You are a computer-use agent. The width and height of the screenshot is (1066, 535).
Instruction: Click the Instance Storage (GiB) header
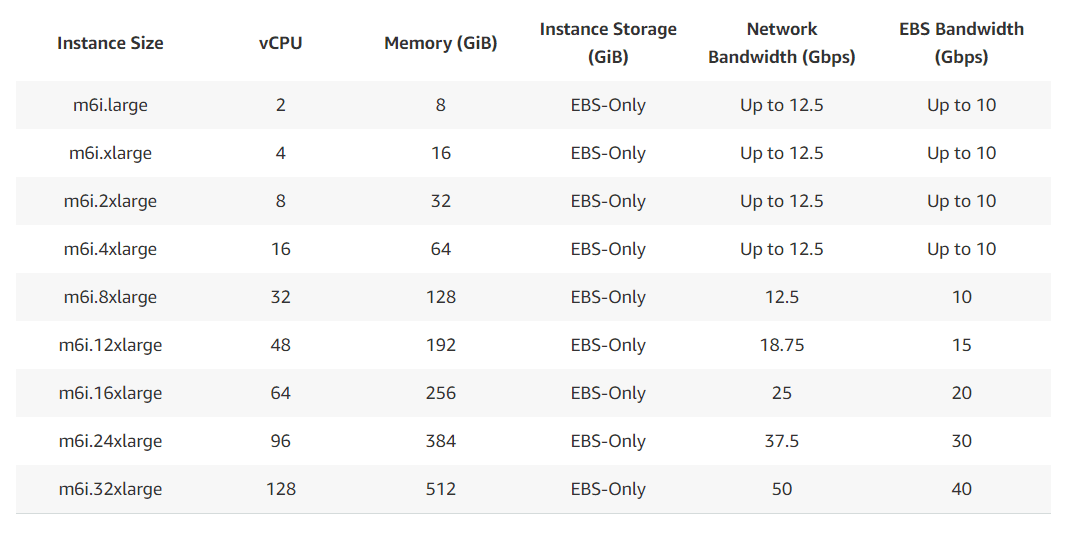click(x=608, y=43)
